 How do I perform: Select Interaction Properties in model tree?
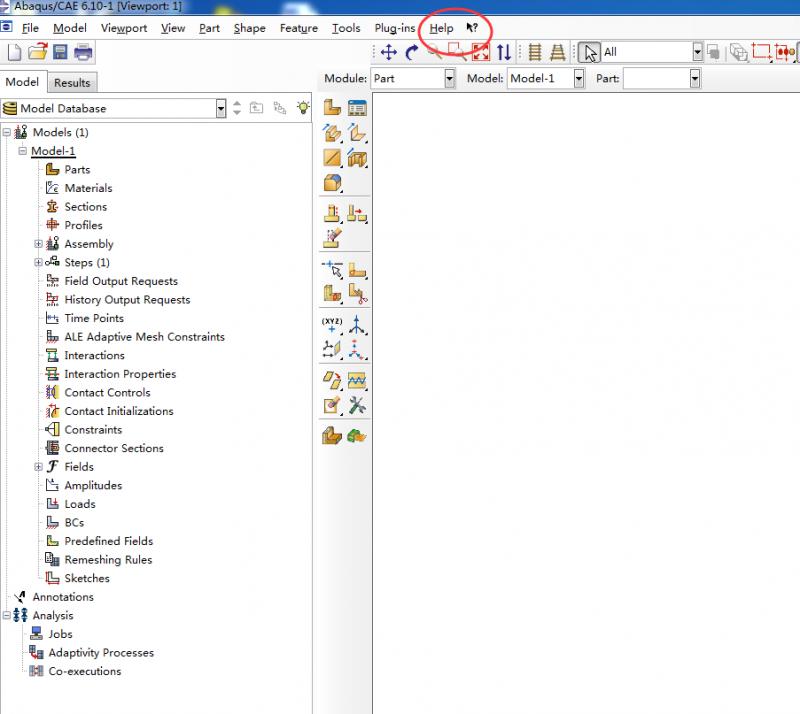pos(120,374)
